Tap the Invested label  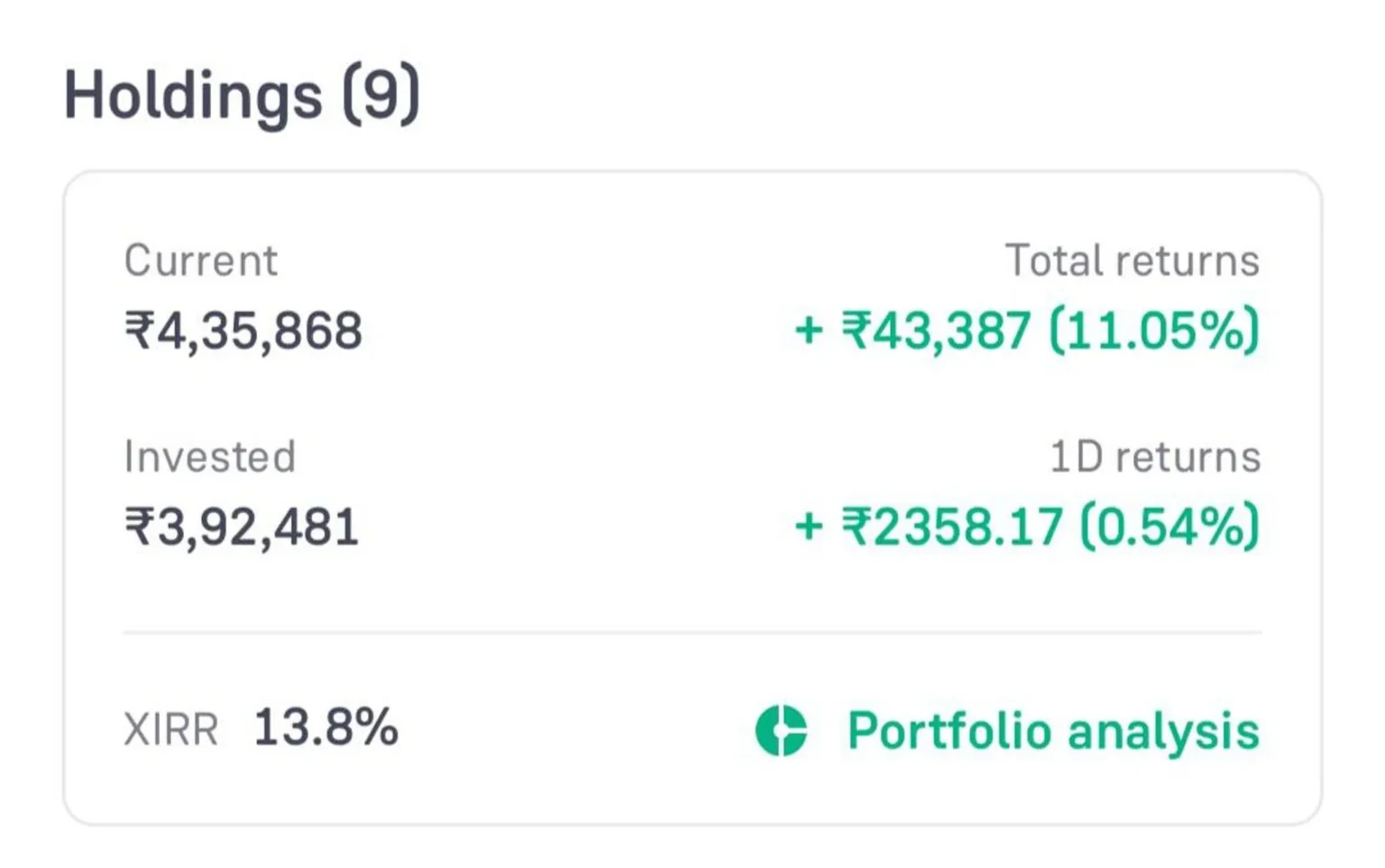(210, 456)
